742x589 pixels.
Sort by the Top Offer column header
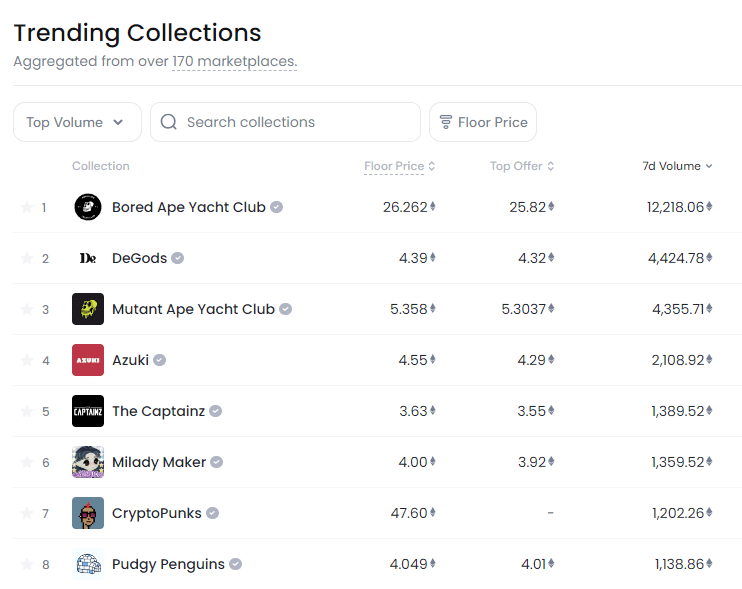tap(522, 166)
